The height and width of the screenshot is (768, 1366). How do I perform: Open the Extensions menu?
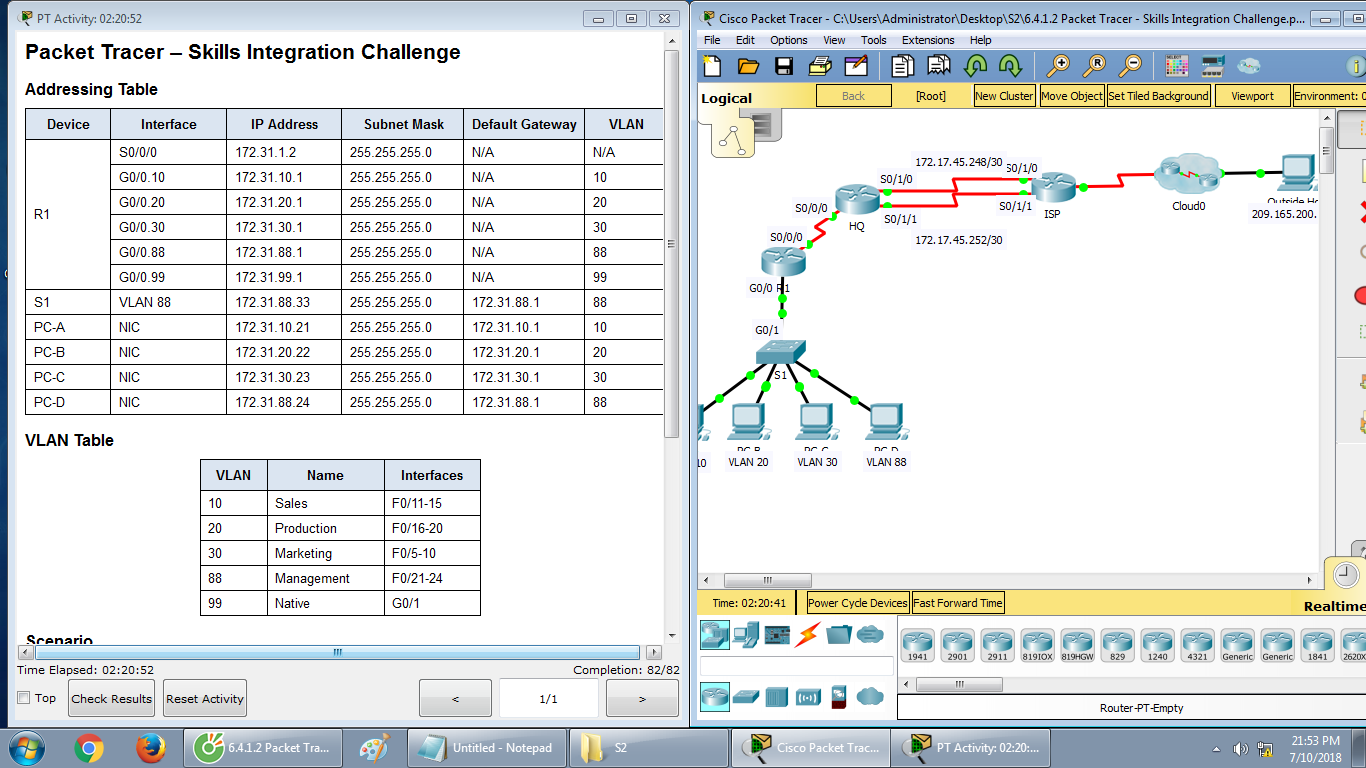[x=928, y=40]
